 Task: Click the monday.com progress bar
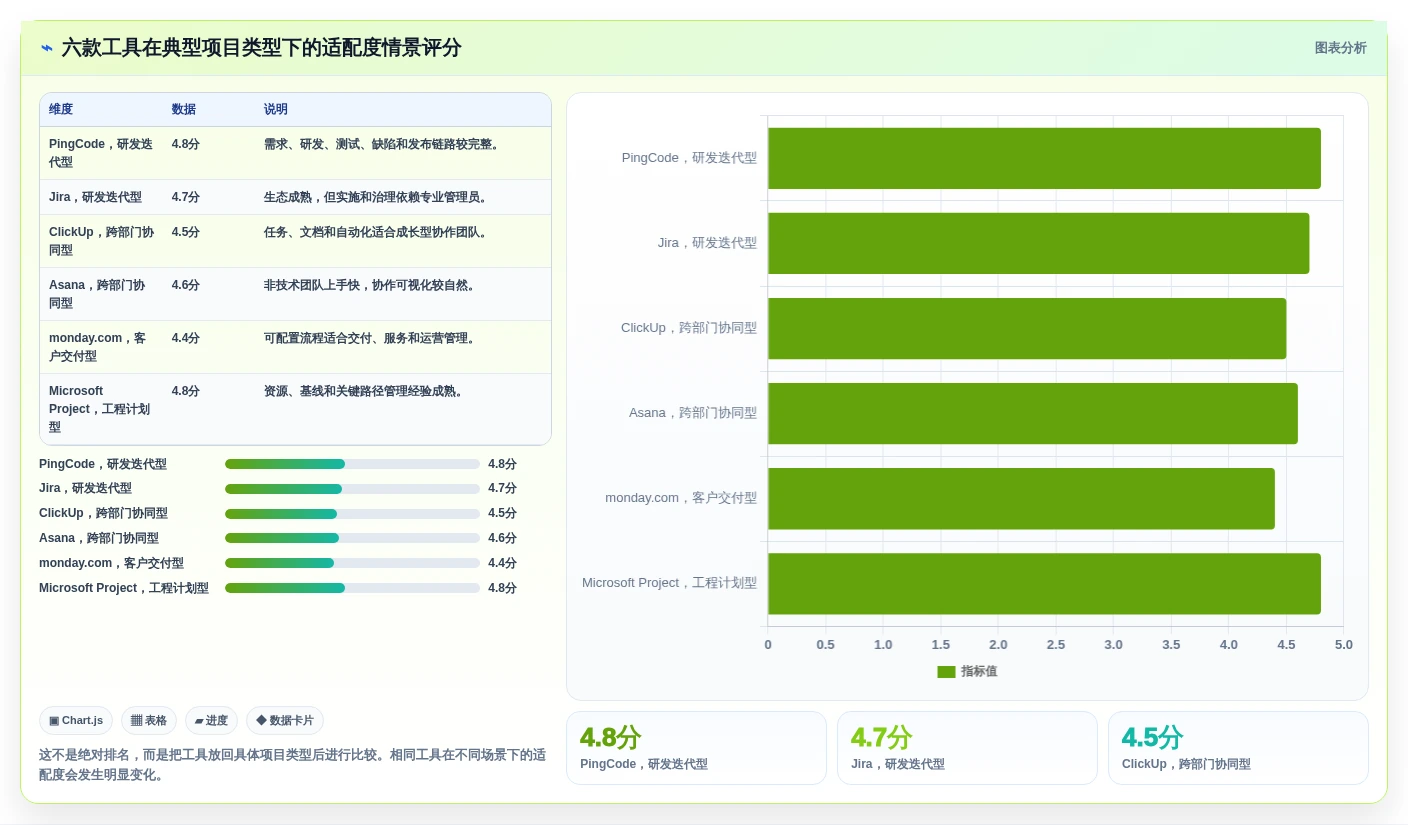pyautogui.click(x=352, y=563)
